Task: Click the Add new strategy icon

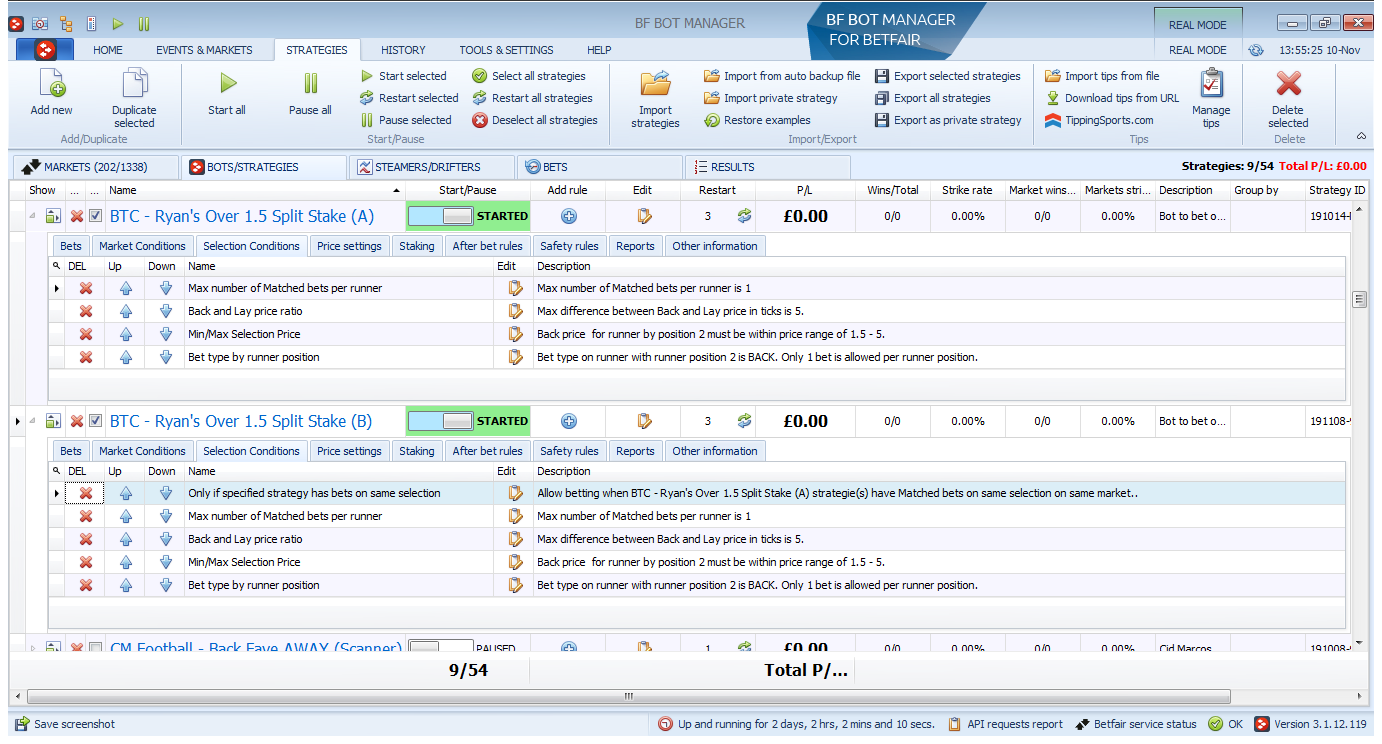Action: click(x=51, y=84)
